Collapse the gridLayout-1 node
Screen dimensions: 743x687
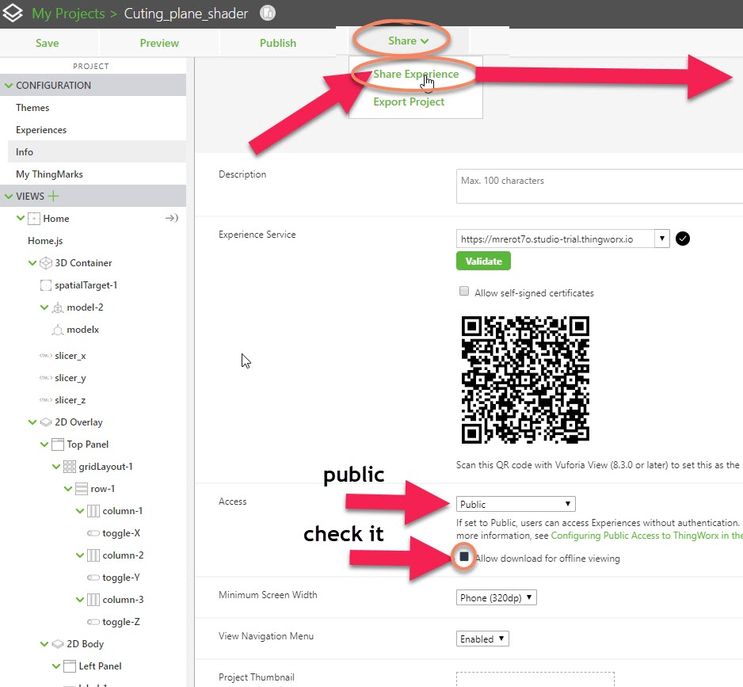point(56,466)
